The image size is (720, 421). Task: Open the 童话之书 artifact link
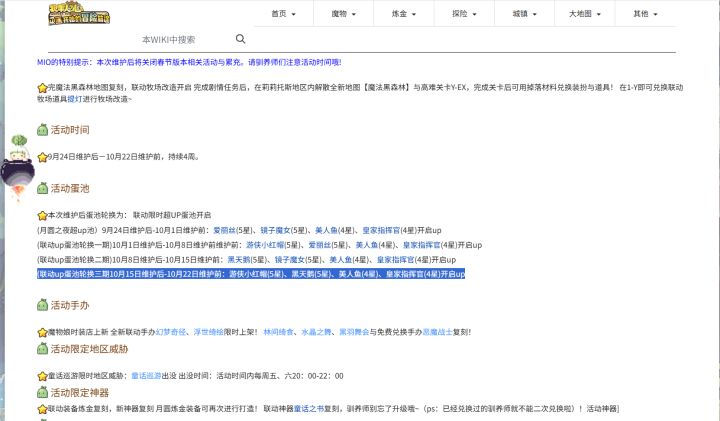309,408
